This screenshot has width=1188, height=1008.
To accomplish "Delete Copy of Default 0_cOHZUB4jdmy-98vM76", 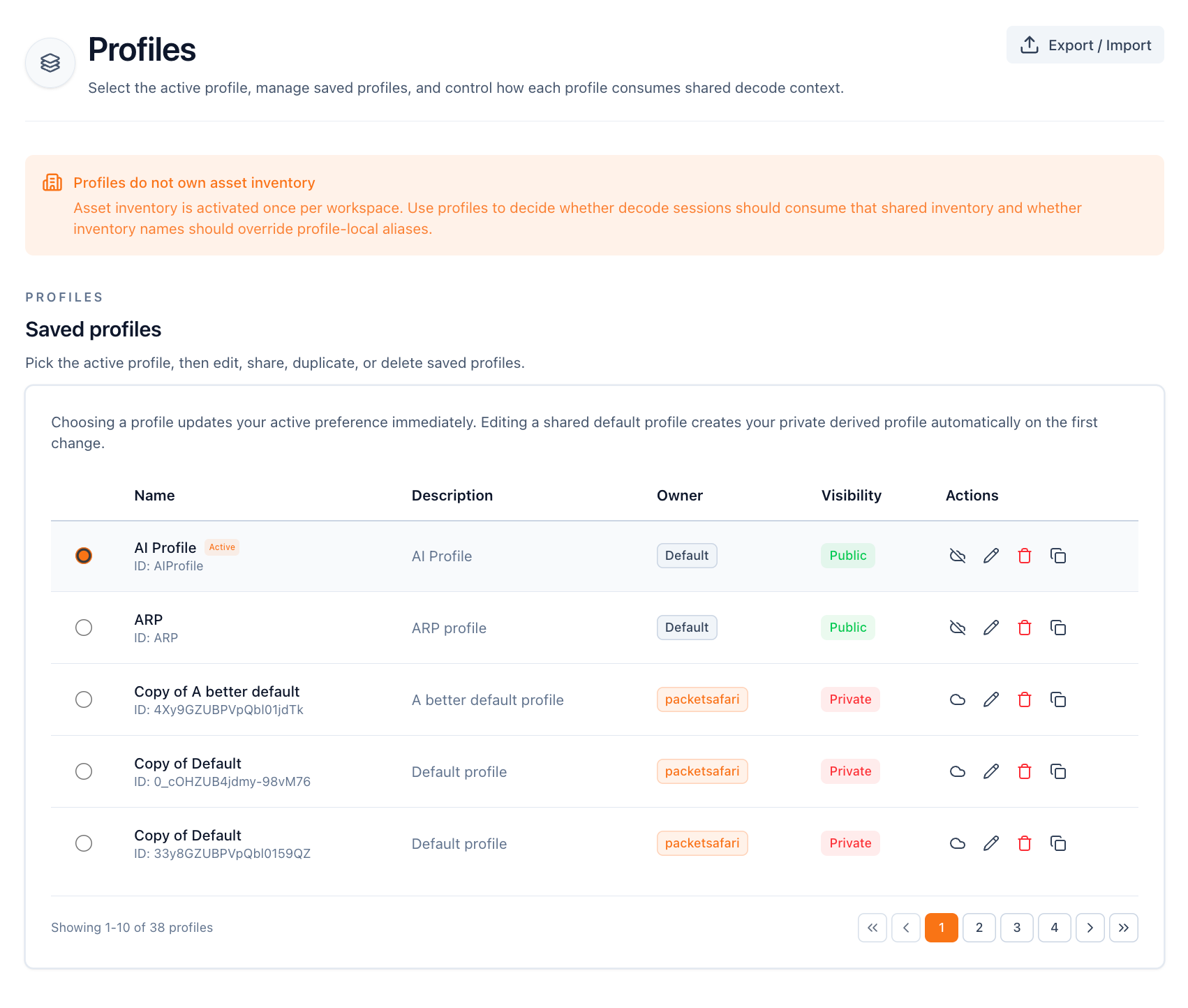I will 1025,771.
